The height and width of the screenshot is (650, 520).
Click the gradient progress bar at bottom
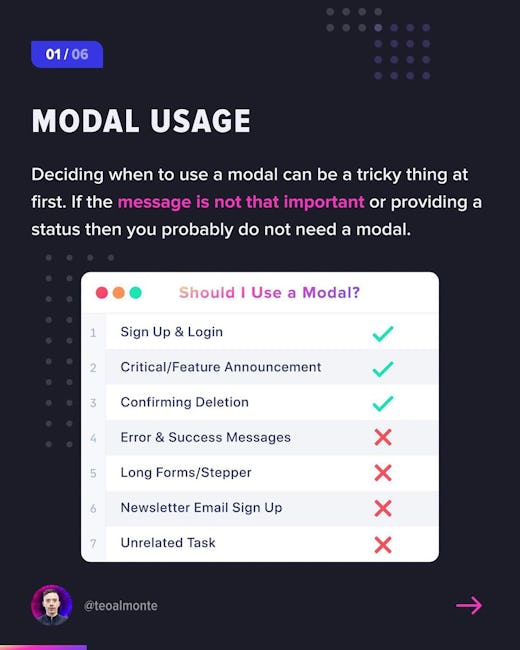click(44, 648)
